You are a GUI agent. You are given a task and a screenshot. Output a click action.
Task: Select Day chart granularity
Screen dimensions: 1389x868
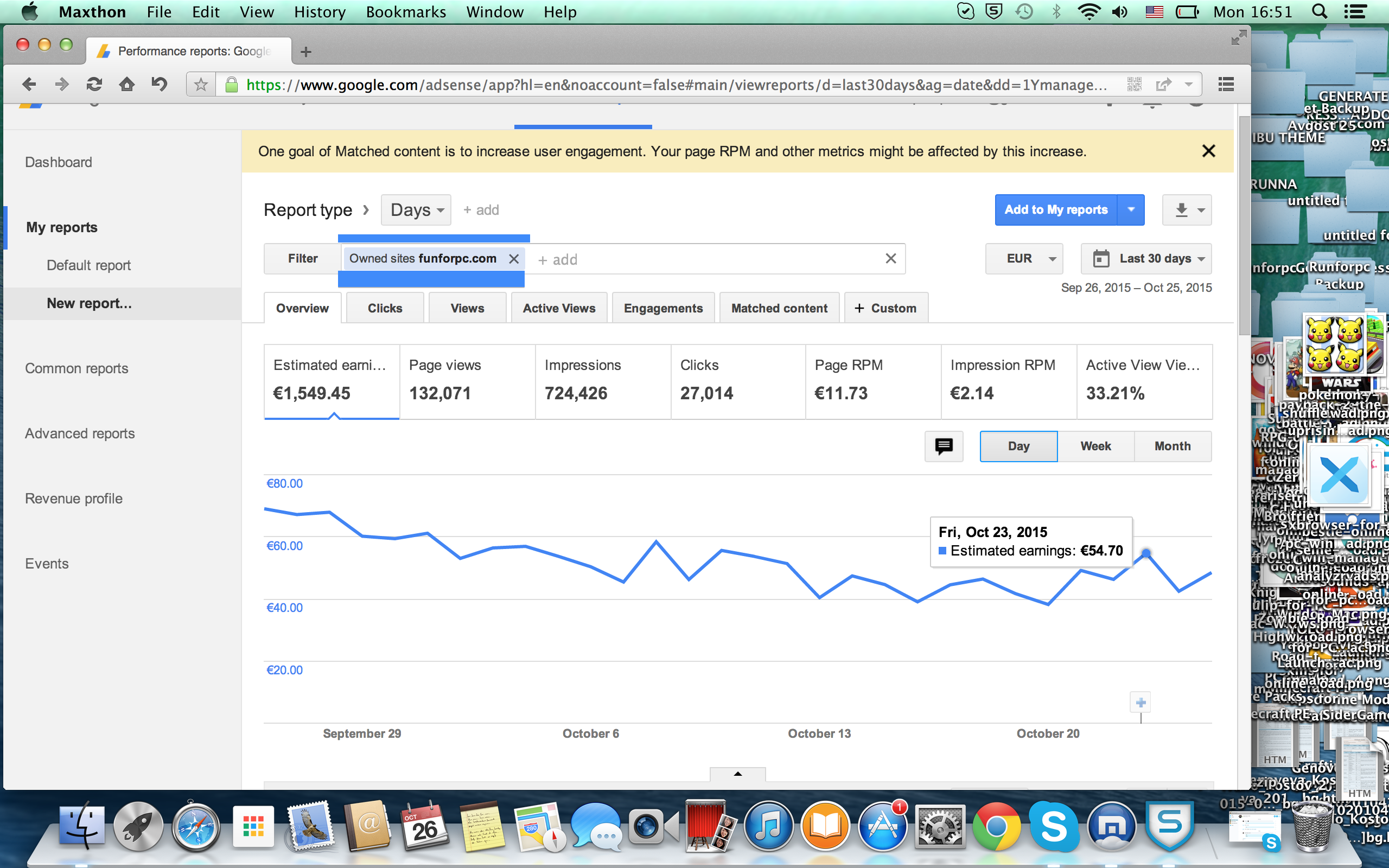coord(1018,446)
